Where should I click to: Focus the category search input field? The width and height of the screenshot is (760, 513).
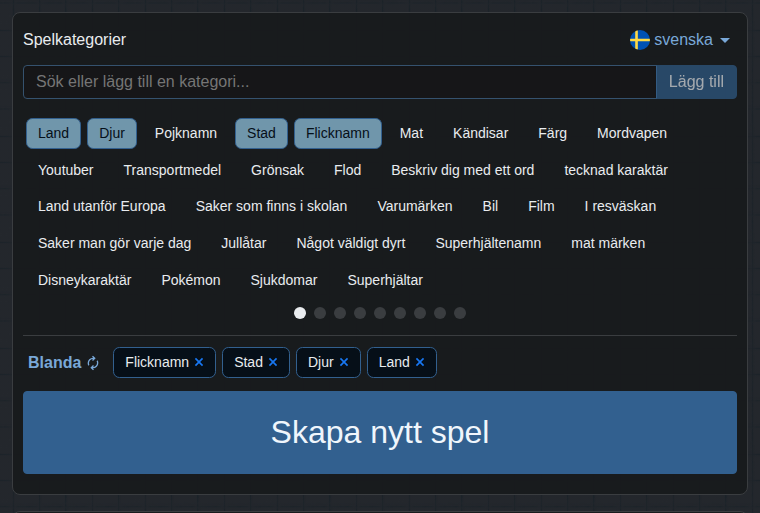click(339, 82)
